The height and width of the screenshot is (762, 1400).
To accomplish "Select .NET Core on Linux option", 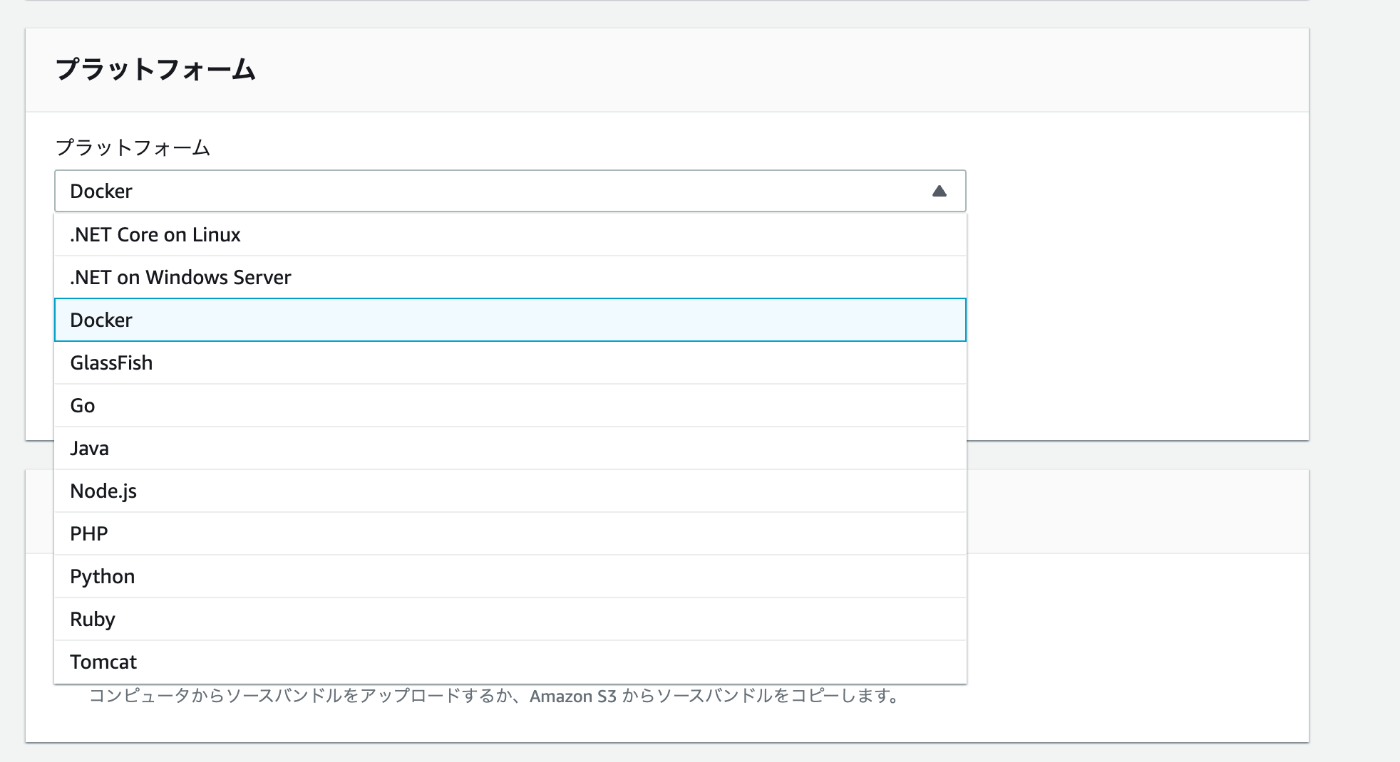I will (510, 235).
